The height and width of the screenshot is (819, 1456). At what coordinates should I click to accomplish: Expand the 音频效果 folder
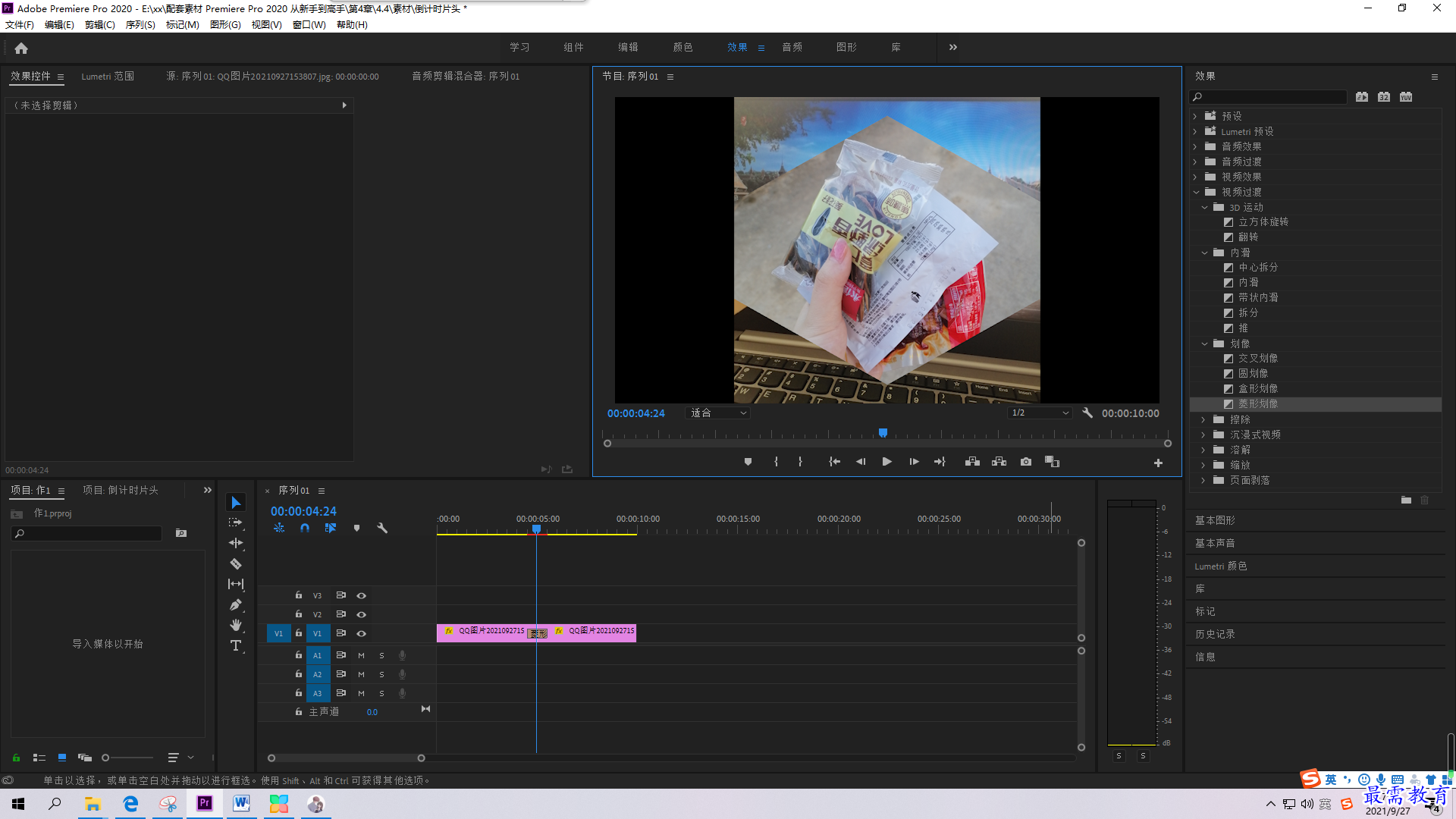[x=1195, y=146]
